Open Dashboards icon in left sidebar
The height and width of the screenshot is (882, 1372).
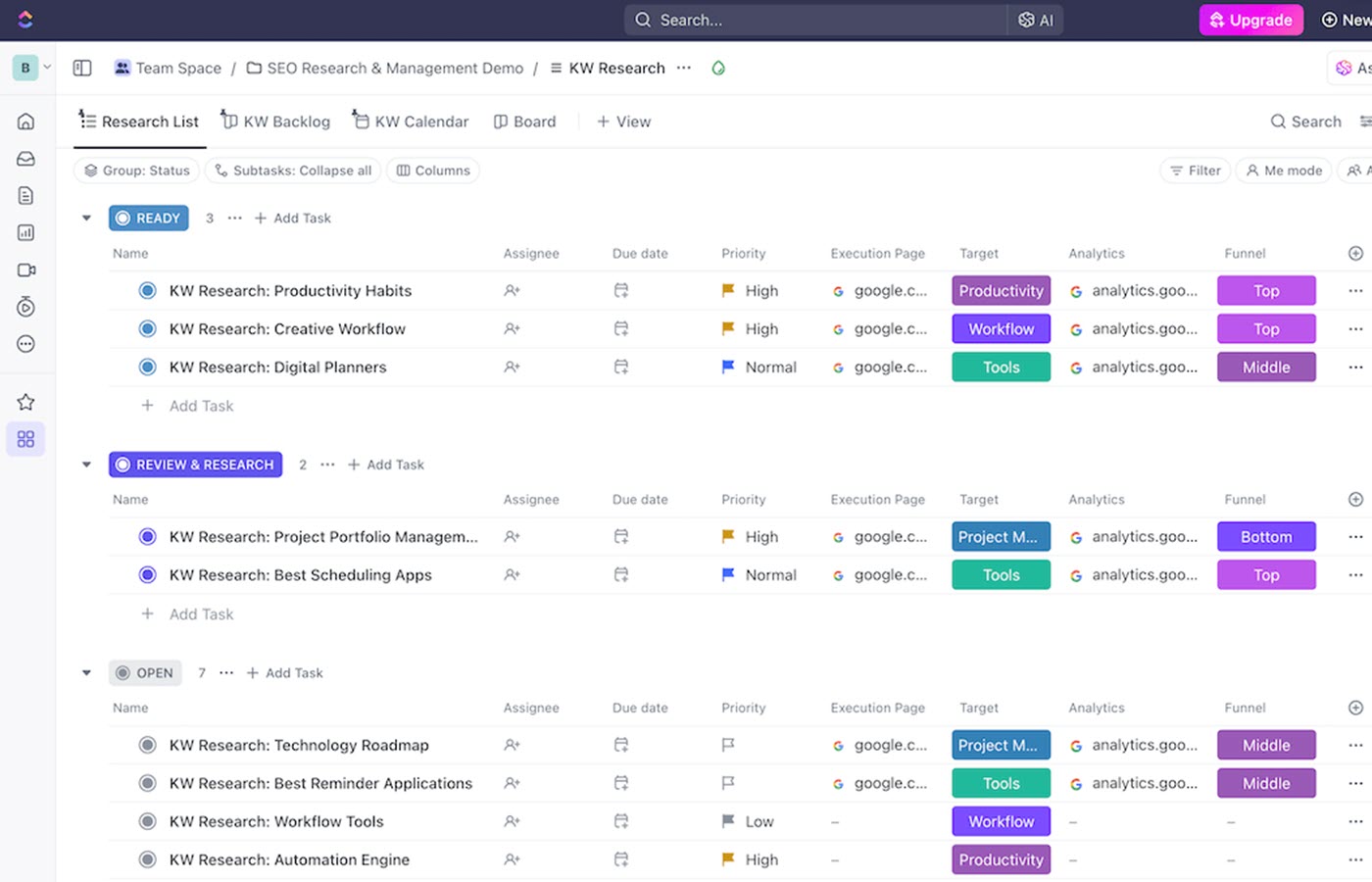(26, 233)
